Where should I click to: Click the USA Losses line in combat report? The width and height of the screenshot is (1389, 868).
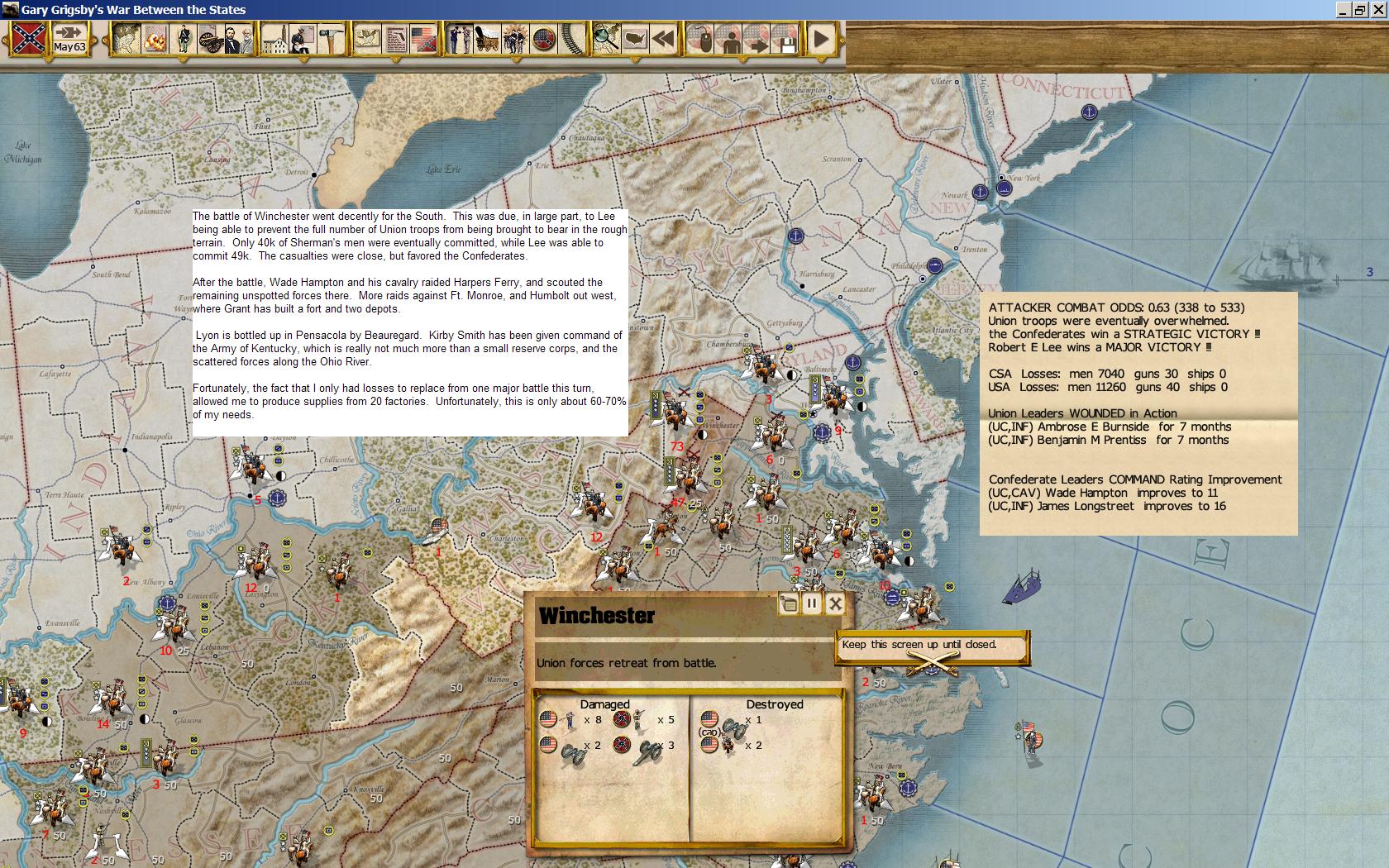coord(1108,387)
